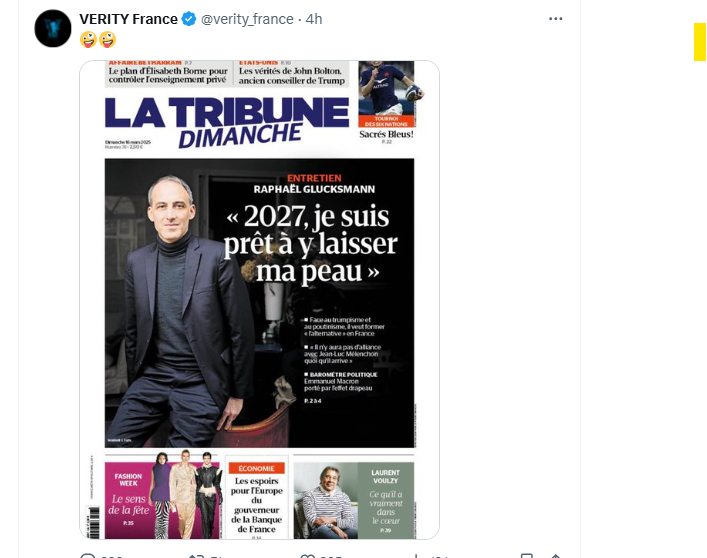Open the 4h timestamp link
This screenshot has width=707, height=558.
point(314,19)
